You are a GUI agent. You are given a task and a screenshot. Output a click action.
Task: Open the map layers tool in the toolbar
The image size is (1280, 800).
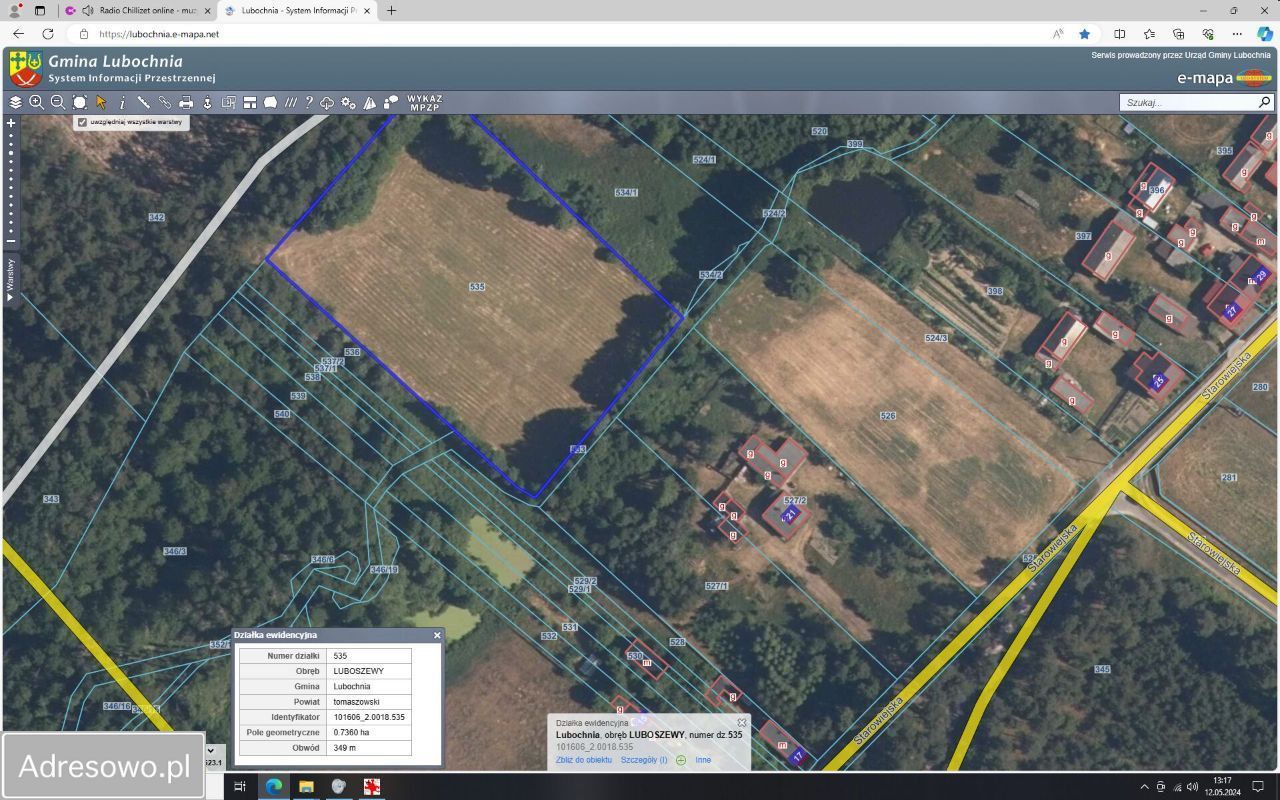(15, 102)
